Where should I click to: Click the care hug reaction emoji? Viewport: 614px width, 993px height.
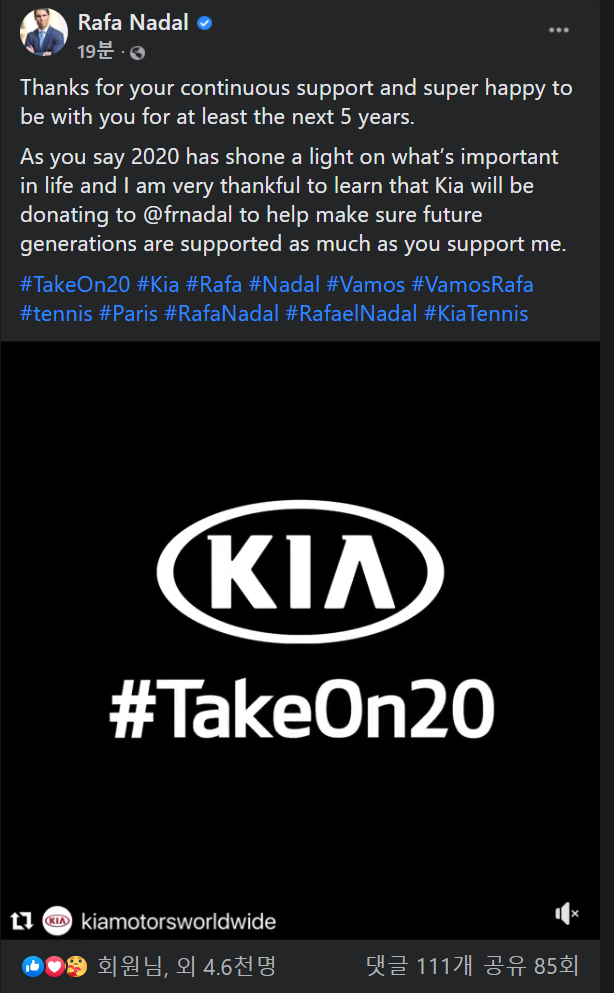tap(74, 967)
